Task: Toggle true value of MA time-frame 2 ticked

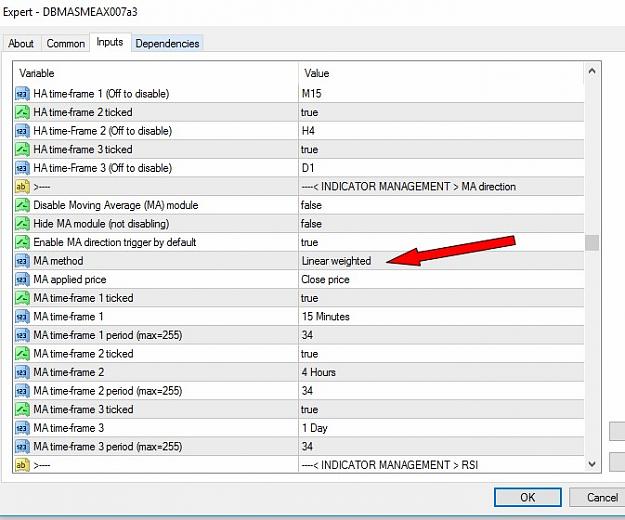Action: pyautogui.click(x=309, y=354)
